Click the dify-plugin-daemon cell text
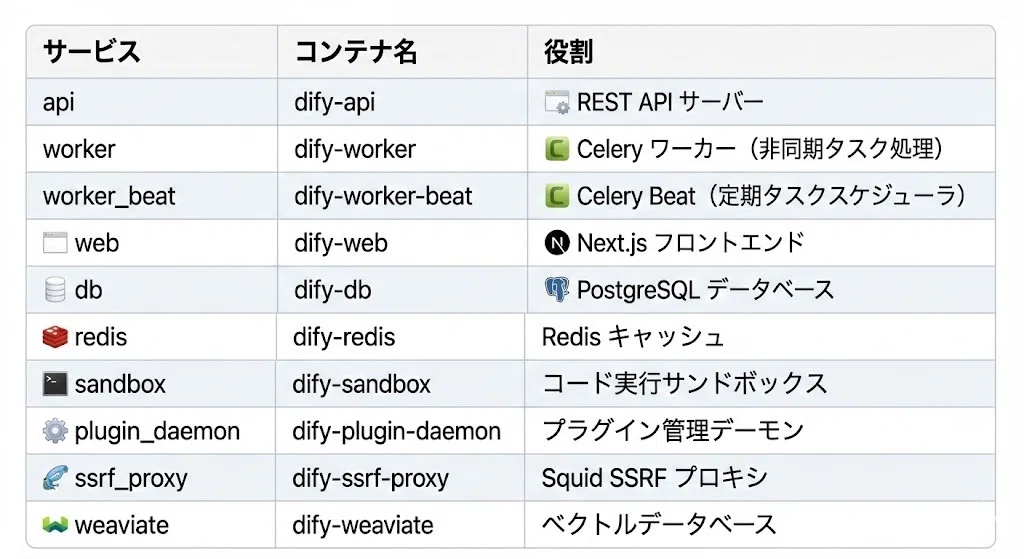The height and width of the screenshot is (559, 1024). 396,431
